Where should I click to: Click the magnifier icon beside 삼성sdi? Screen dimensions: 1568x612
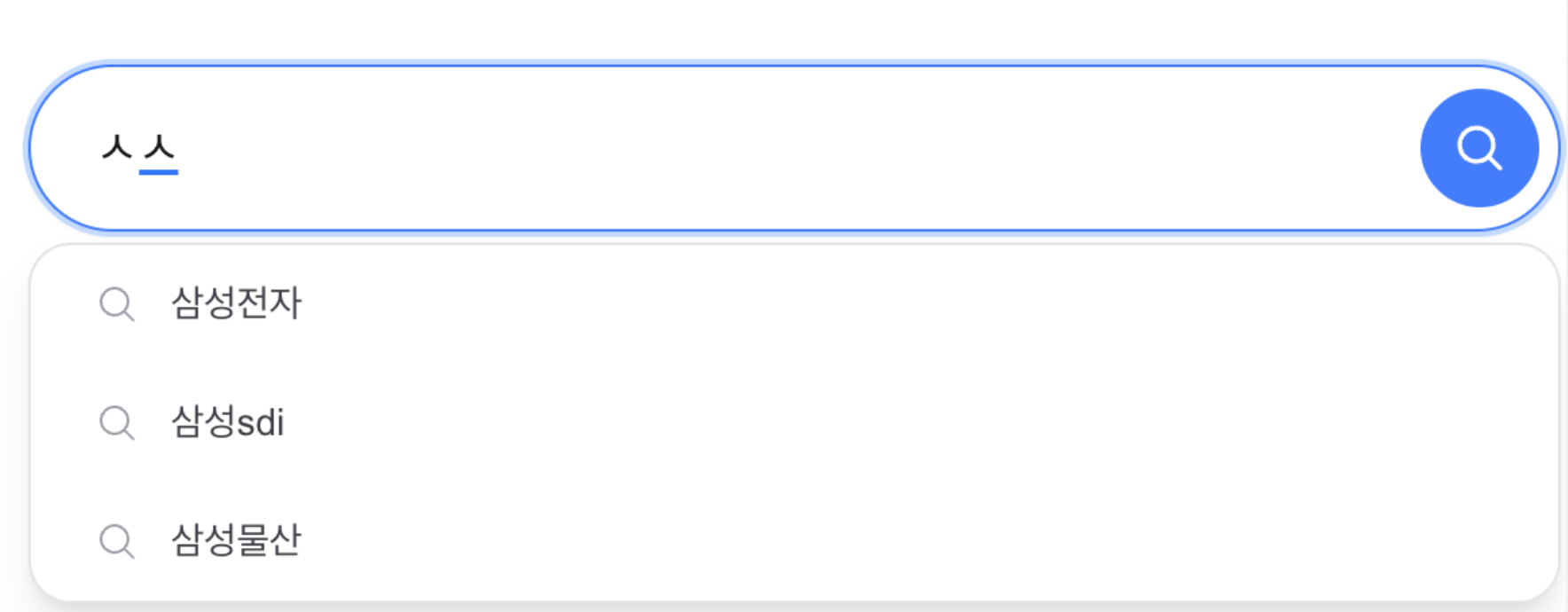[x=116, y=422]
